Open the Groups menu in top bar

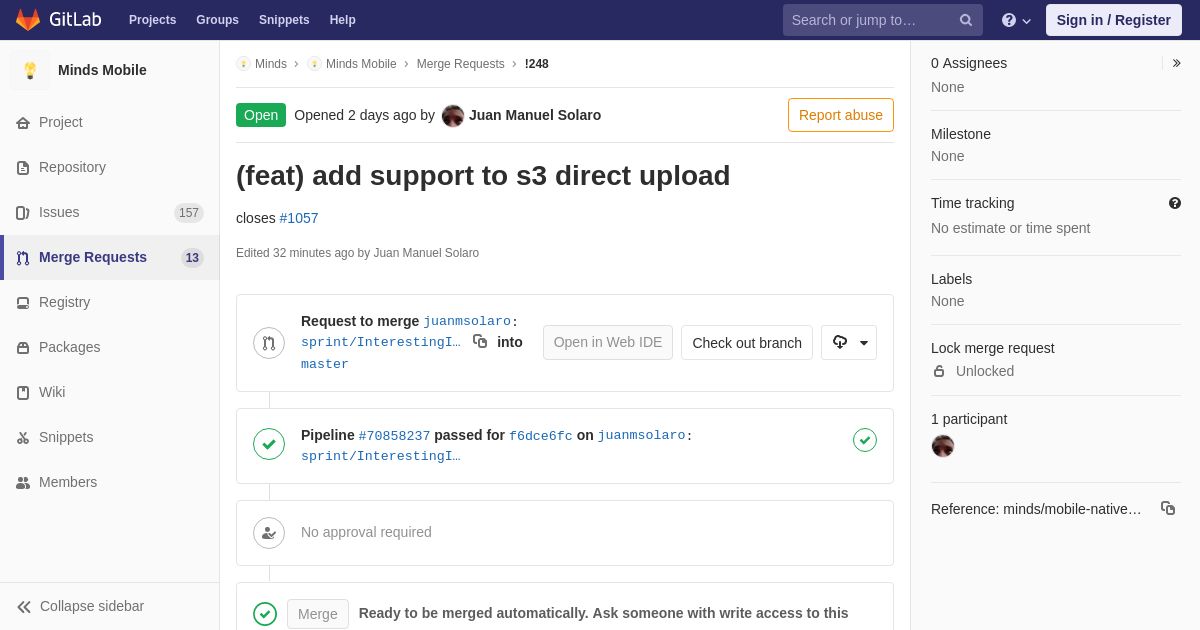pos(217,20)
